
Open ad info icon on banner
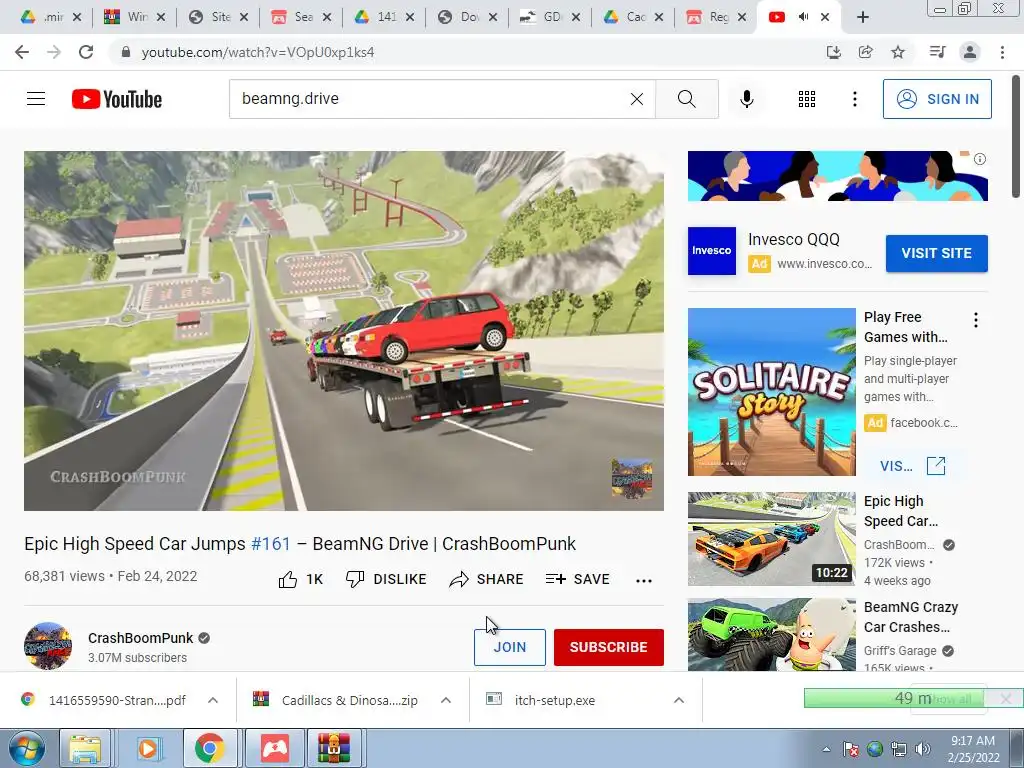pos(980,159)
